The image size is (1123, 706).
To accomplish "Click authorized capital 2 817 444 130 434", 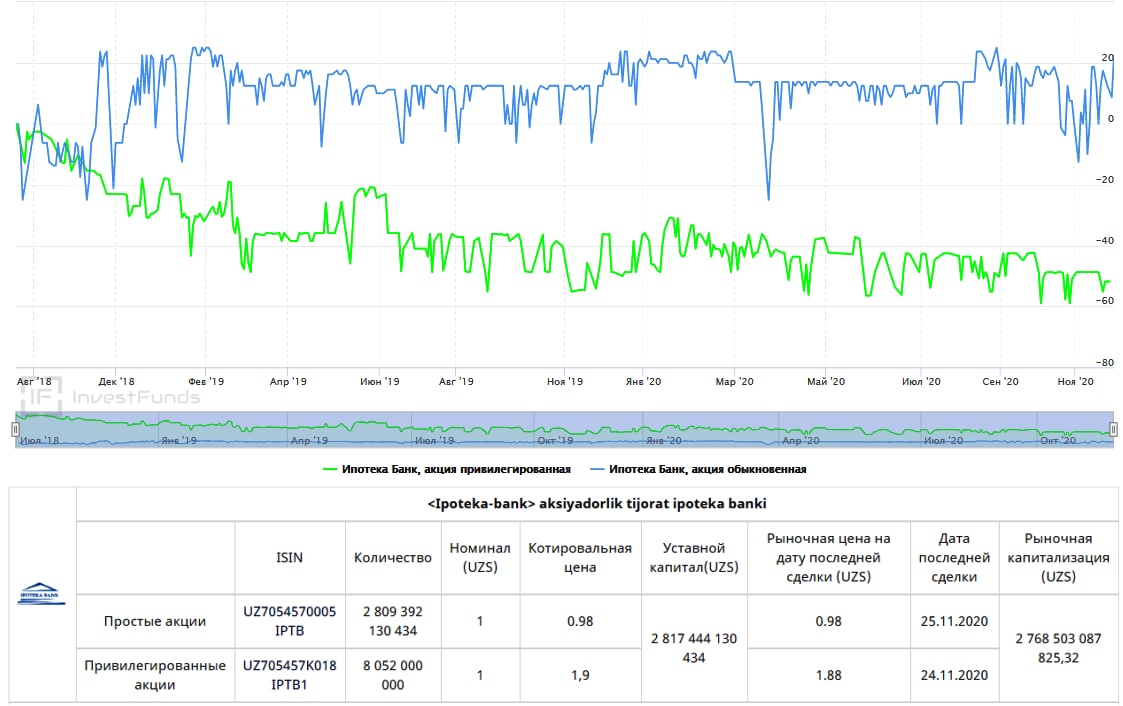I will pos(694,647).
